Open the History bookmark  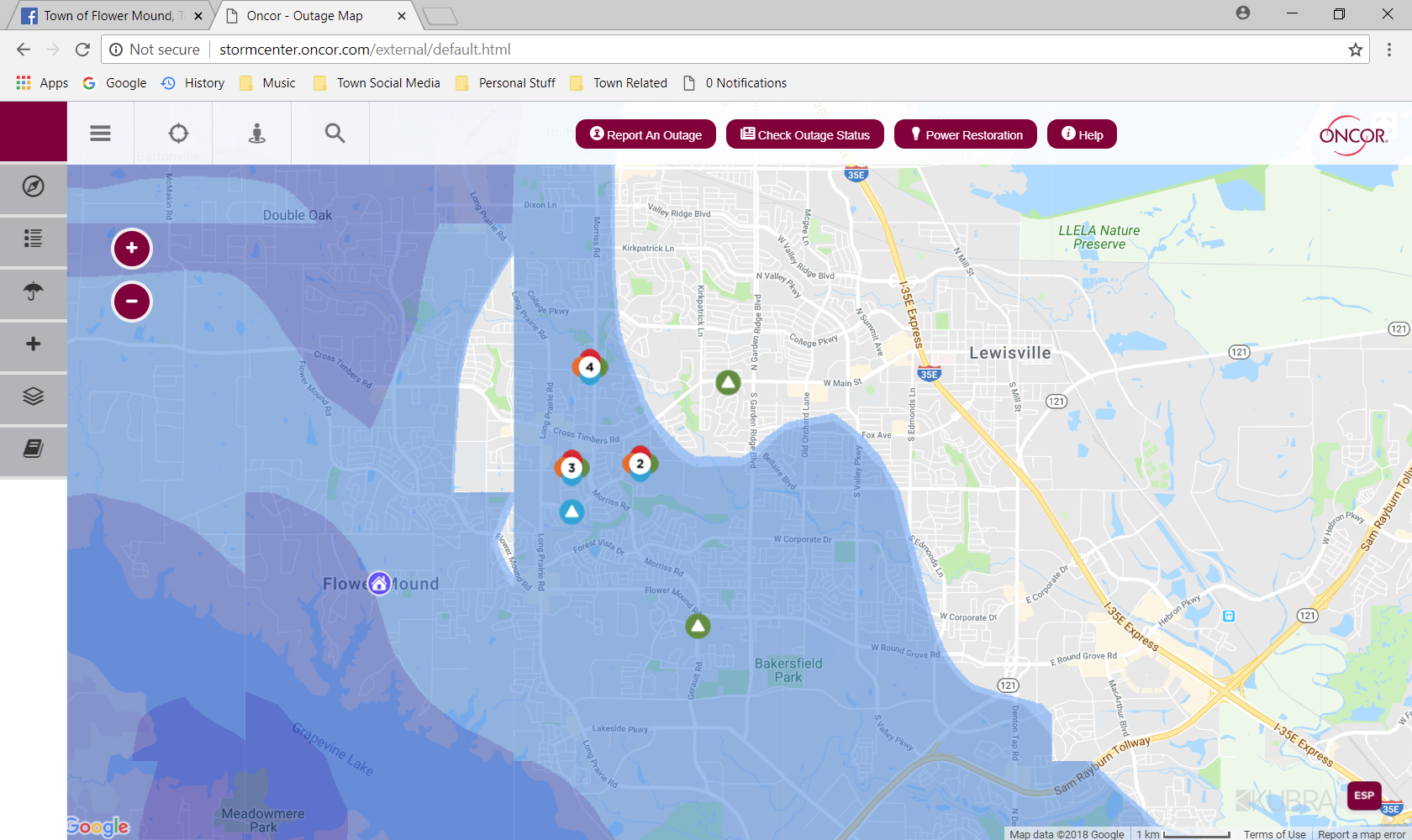pyautogui.click(x=193, y=83)
